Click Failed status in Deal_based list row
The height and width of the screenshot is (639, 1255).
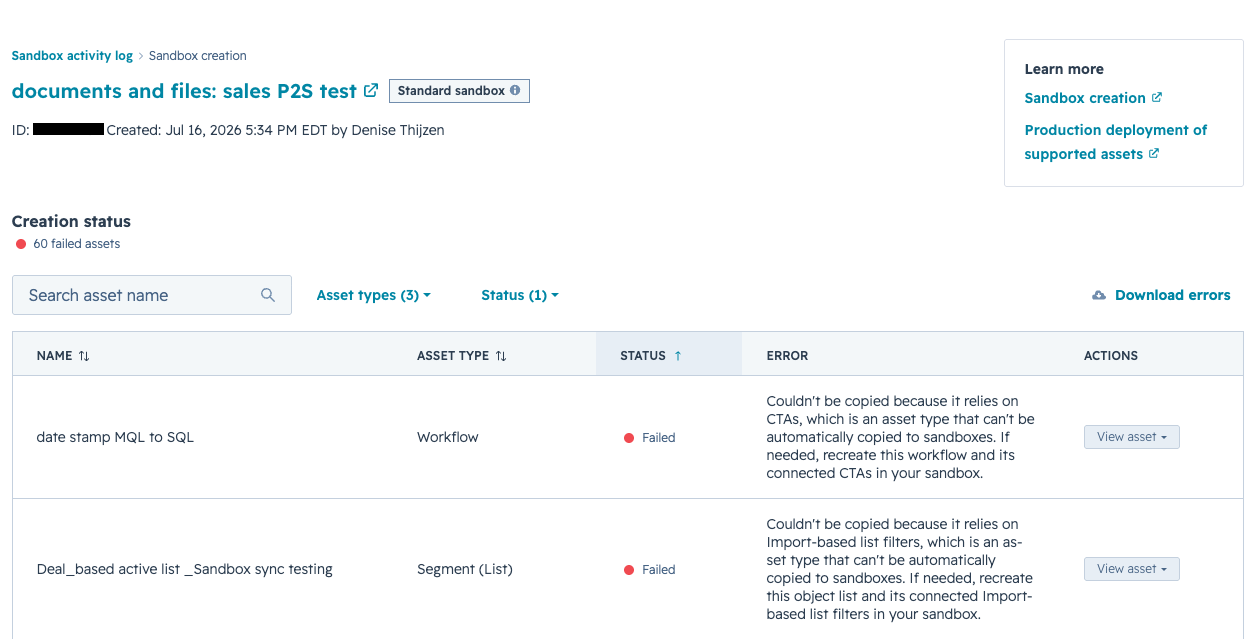tap(650, 570)
